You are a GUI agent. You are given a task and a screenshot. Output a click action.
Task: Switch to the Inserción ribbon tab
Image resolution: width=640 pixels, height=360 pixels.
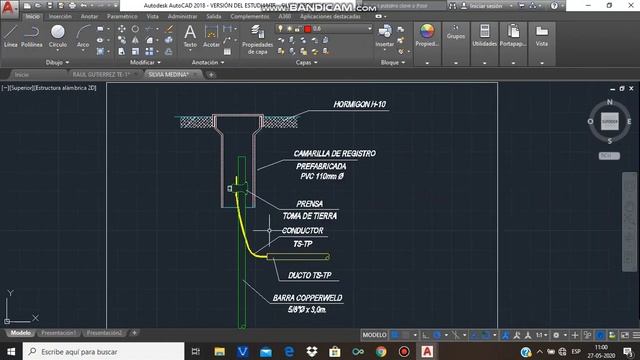coord(60,16)
